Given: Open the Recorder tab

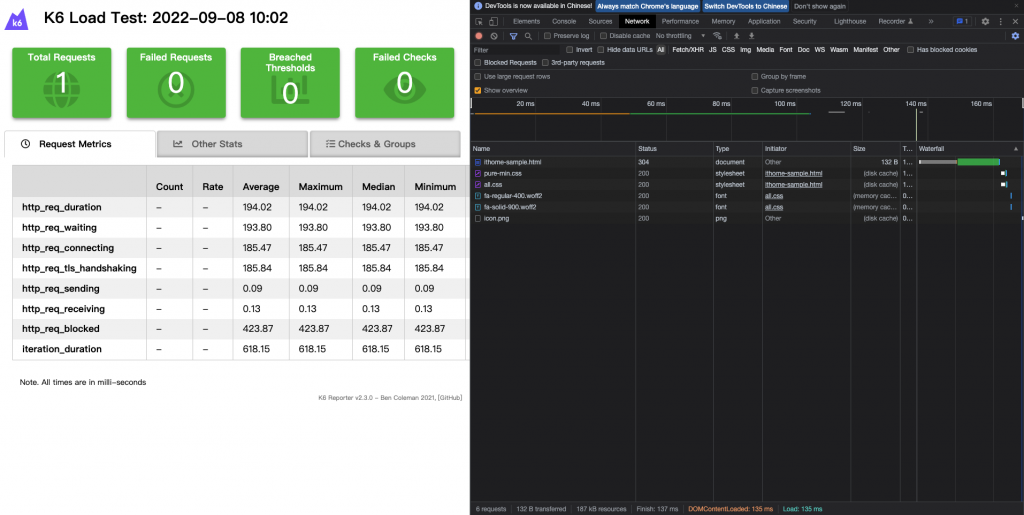Looking at the screenshot, I should [896, 22].
